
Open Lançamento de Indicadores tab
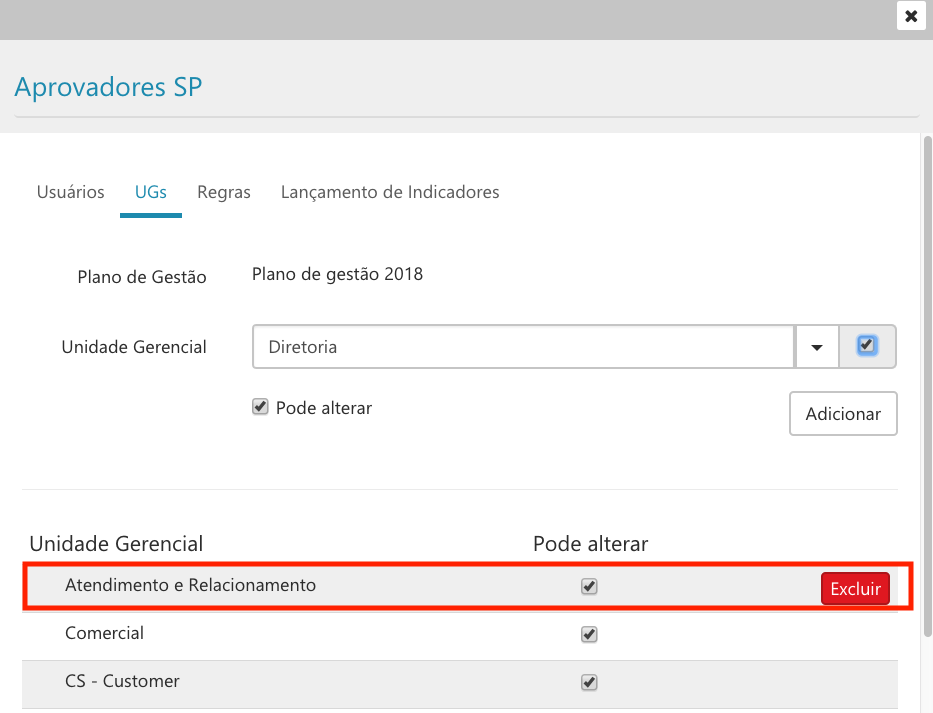click(x=390, y=192)
